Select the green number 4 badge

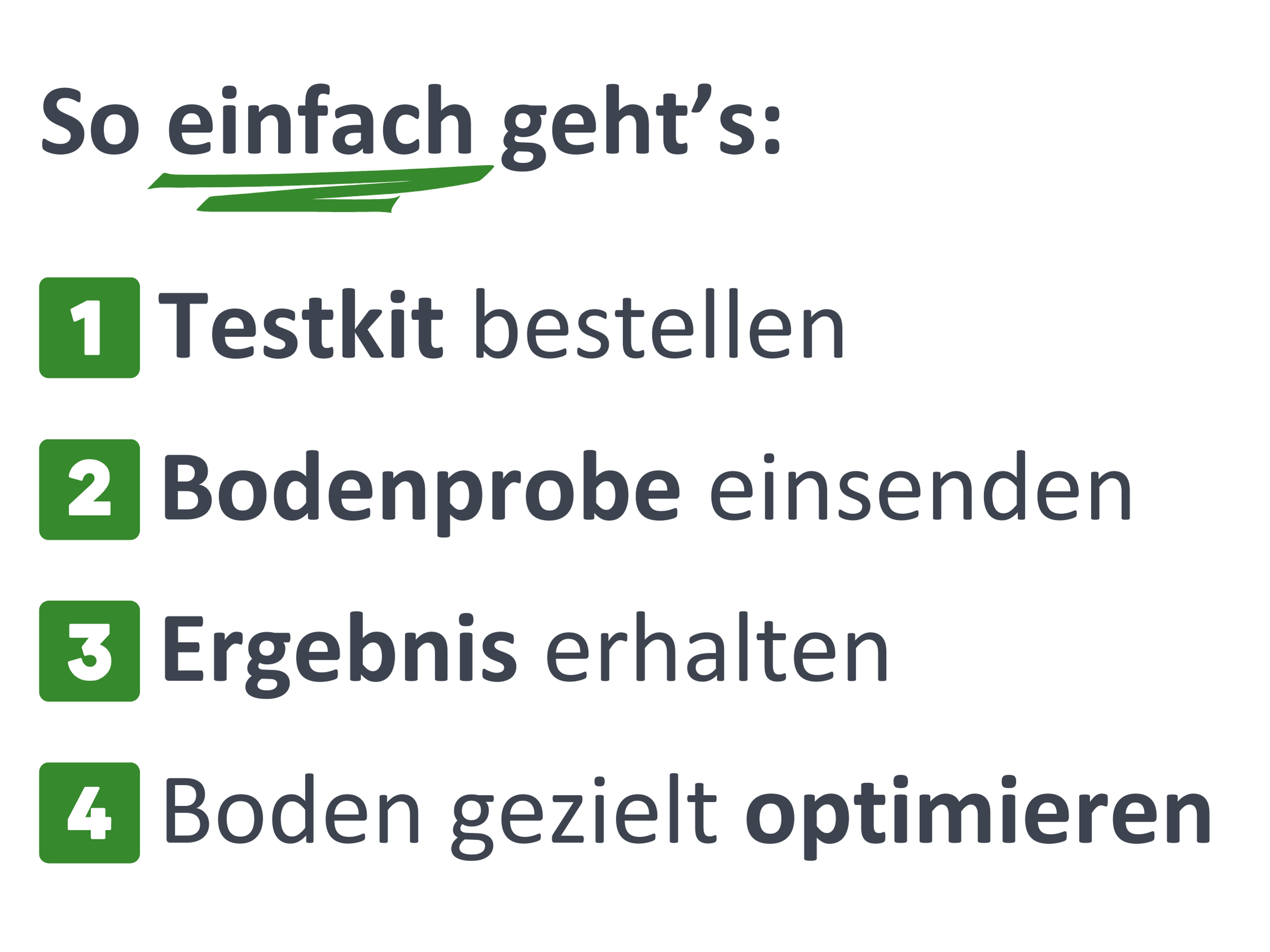click(x=90, y=813)
